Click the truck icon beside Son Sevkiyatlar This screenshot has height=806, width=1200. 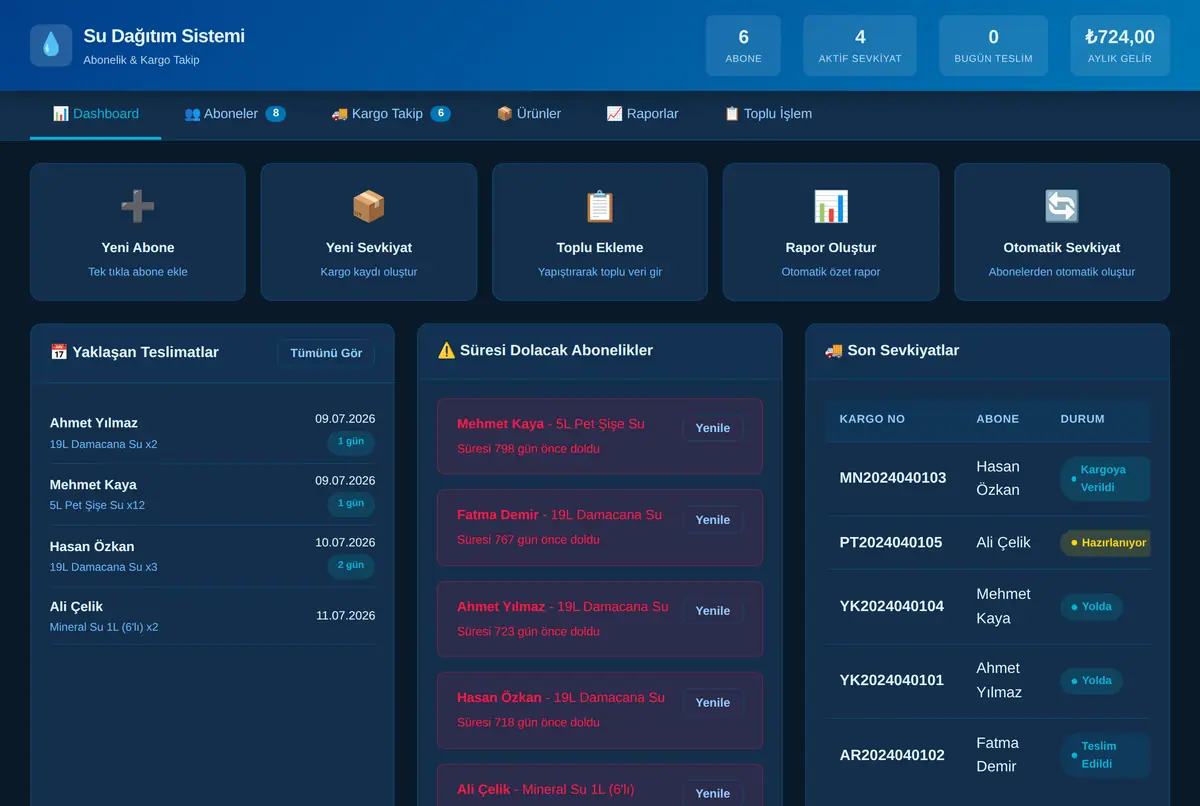pos(833,350)
